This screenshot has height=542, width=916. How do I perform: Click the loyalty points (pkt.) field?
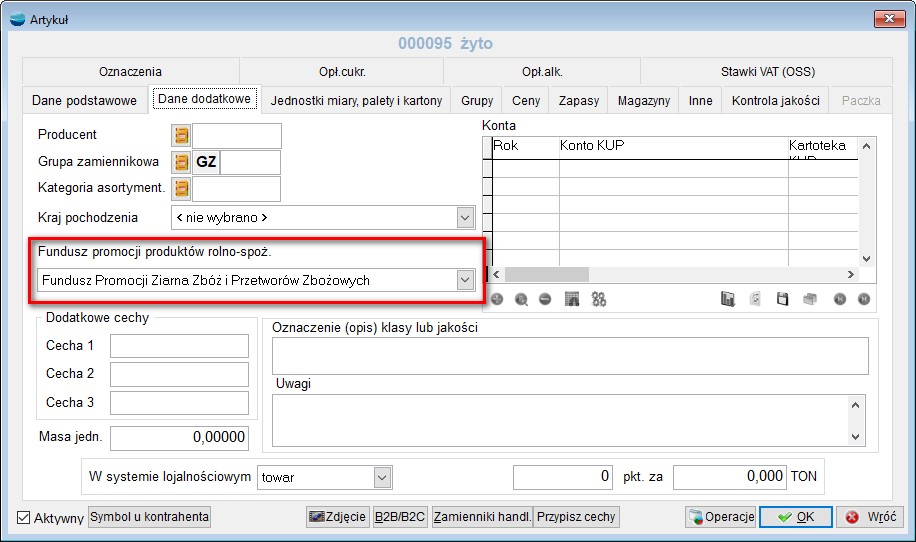tap(563, 477)
